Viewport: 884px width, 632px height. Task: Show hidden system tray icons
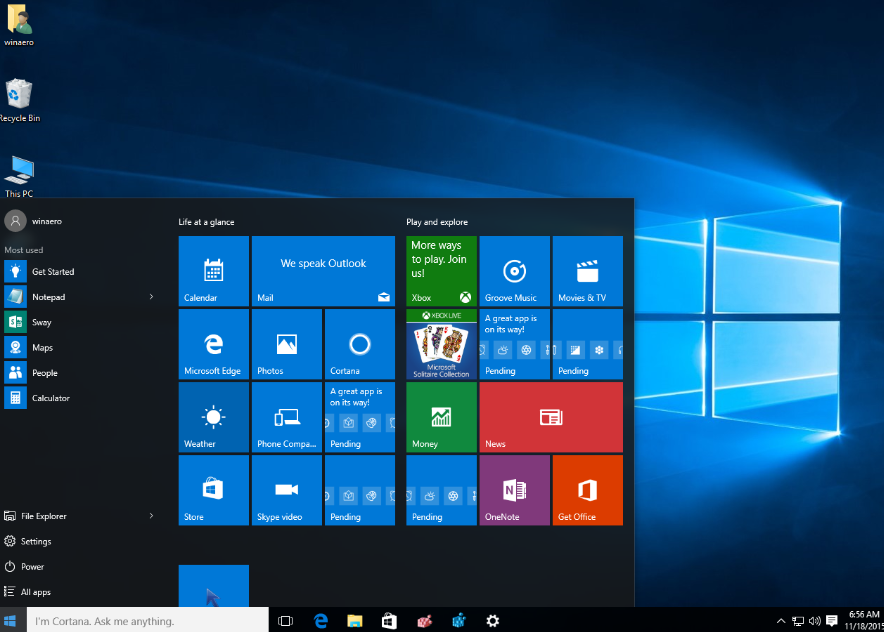780,621
